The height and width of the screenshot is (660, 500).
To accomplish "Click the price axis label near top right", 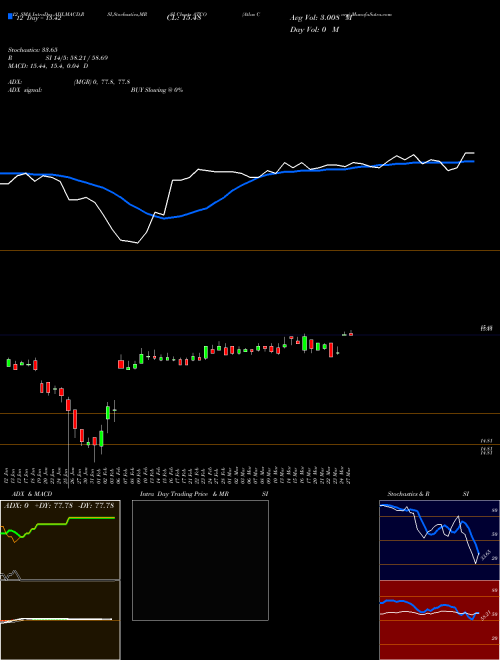I will point(487,327).
